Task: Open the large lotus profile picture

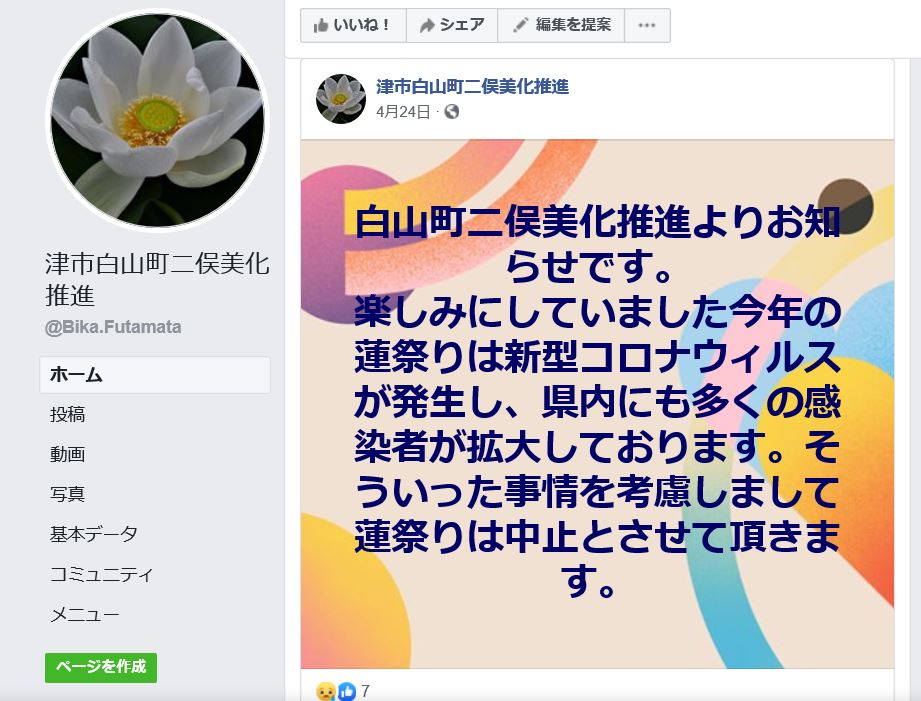Action: pos(157,120)
